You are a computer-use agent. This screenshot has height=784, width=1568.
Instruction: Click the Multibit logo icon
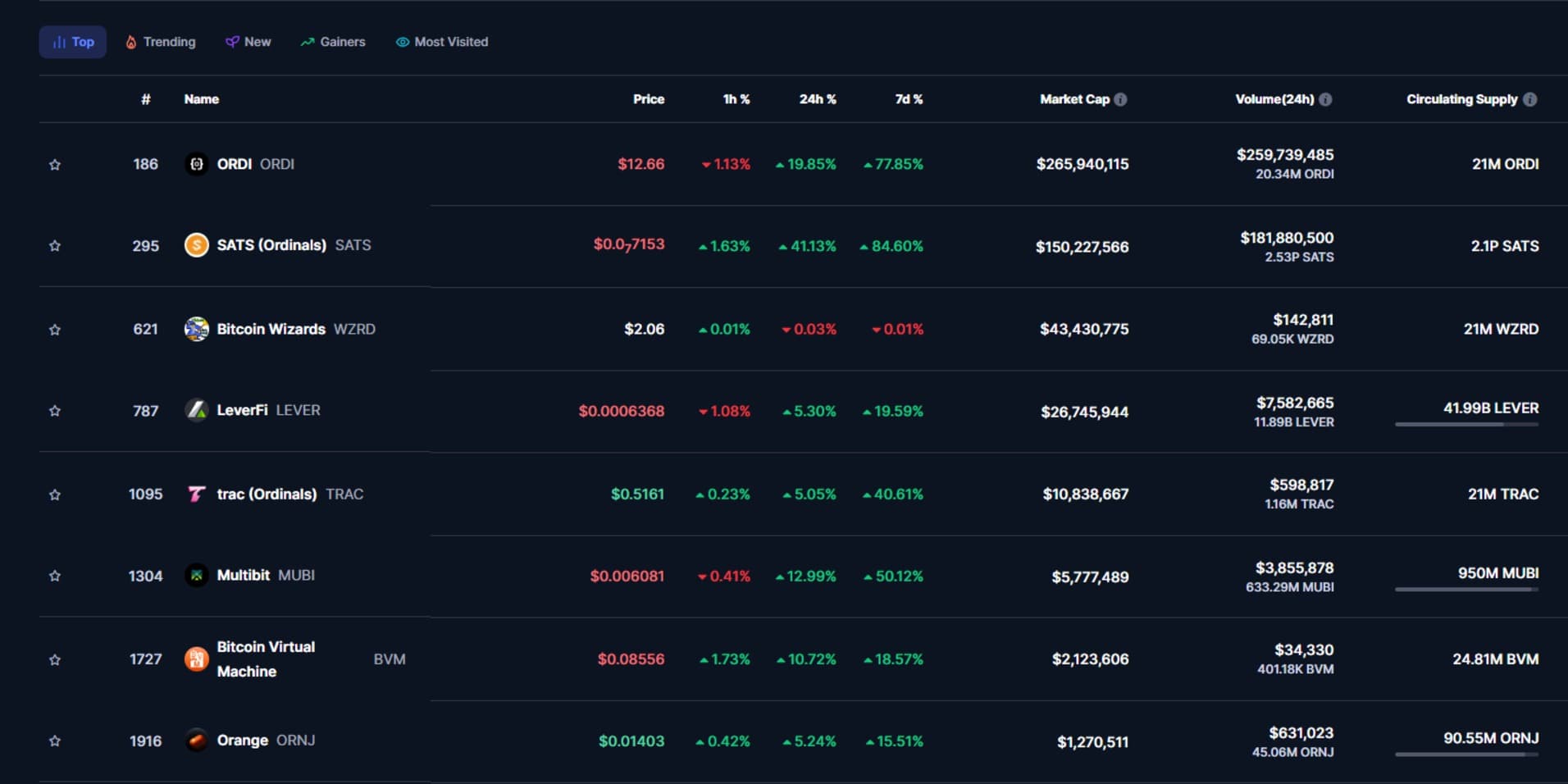[x=196, y=575]
